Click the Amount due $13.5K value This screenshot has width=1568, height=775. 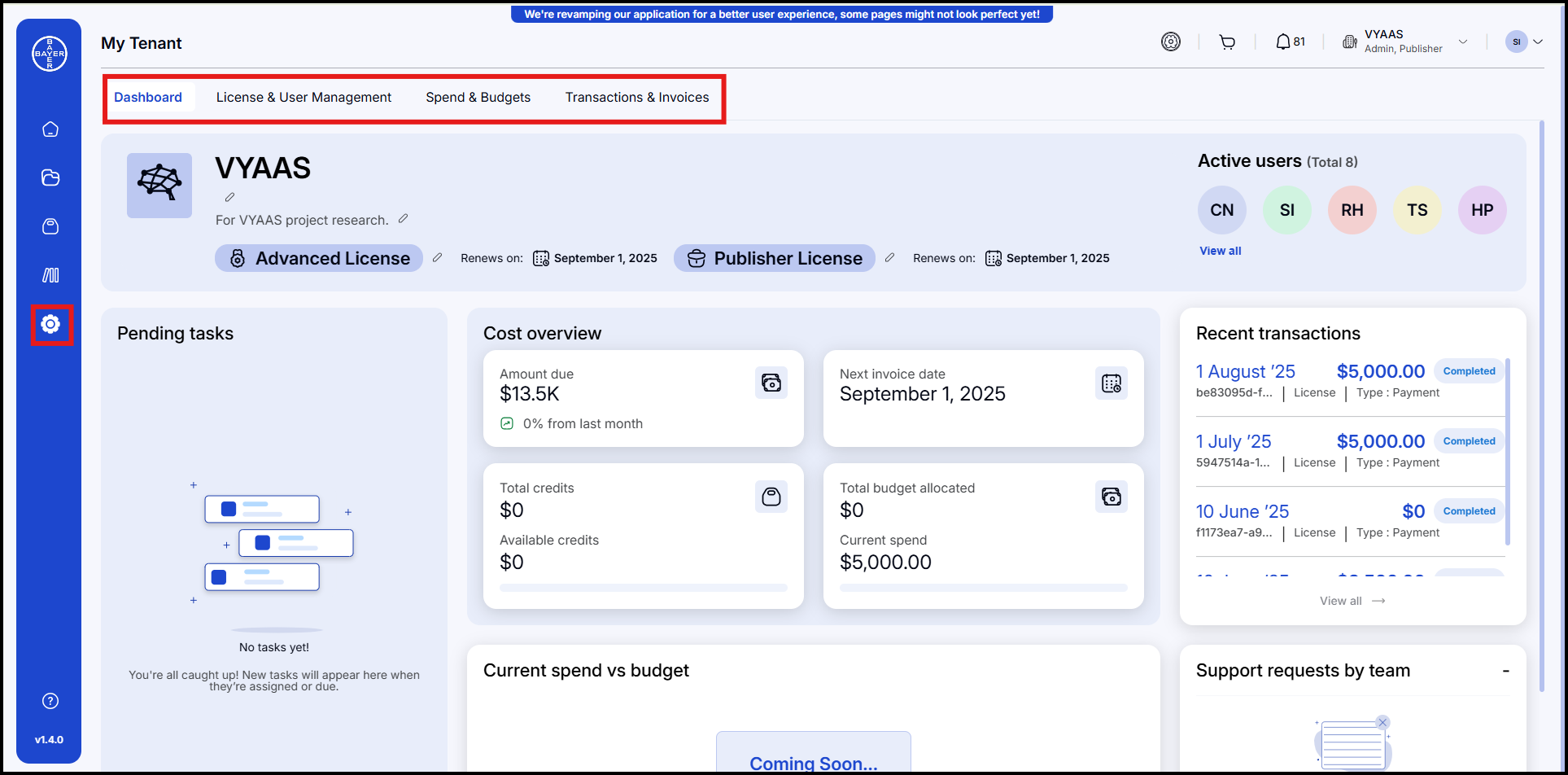530,394
